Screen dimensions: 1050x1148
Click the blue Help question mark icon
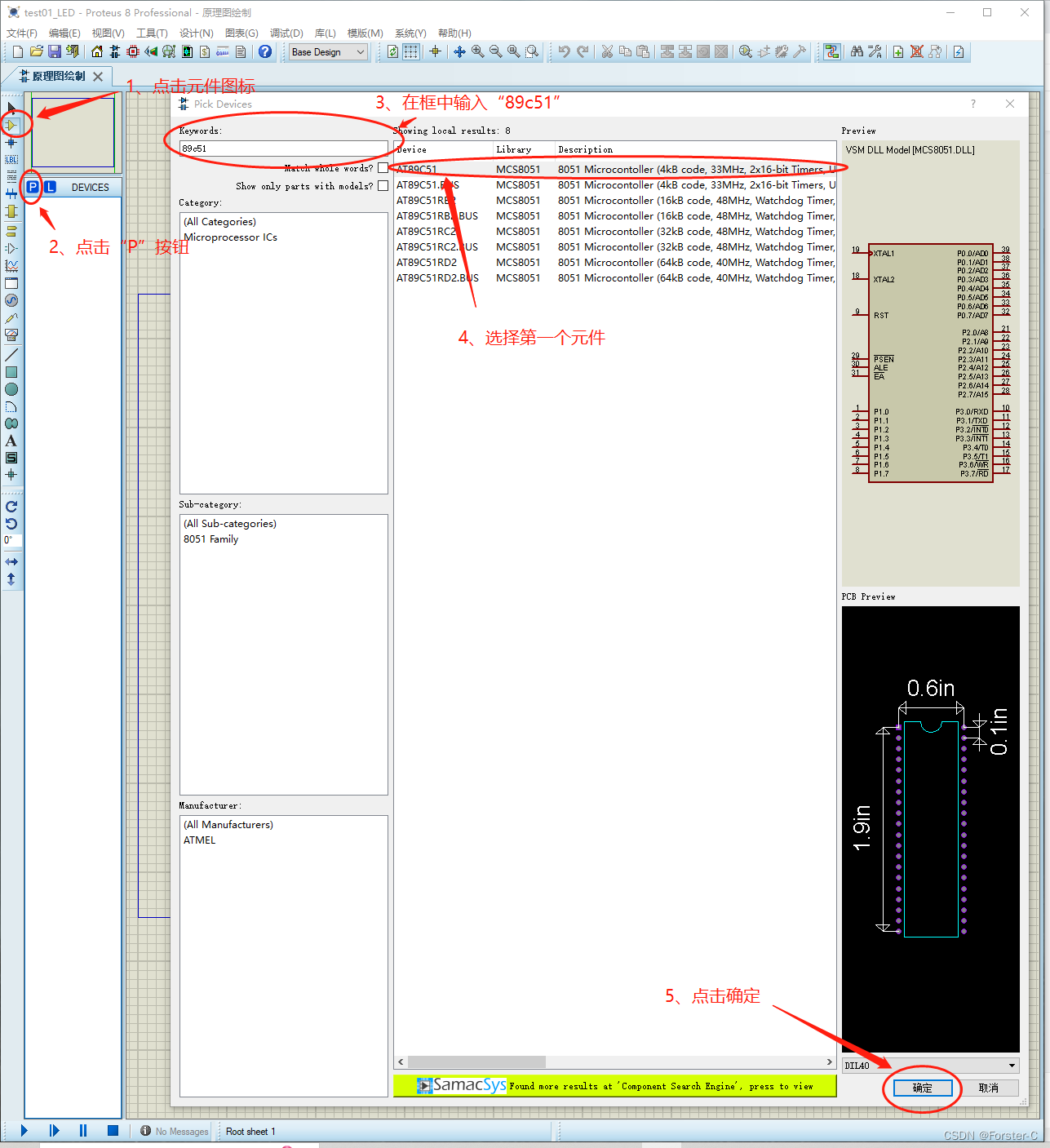(265, 51)
